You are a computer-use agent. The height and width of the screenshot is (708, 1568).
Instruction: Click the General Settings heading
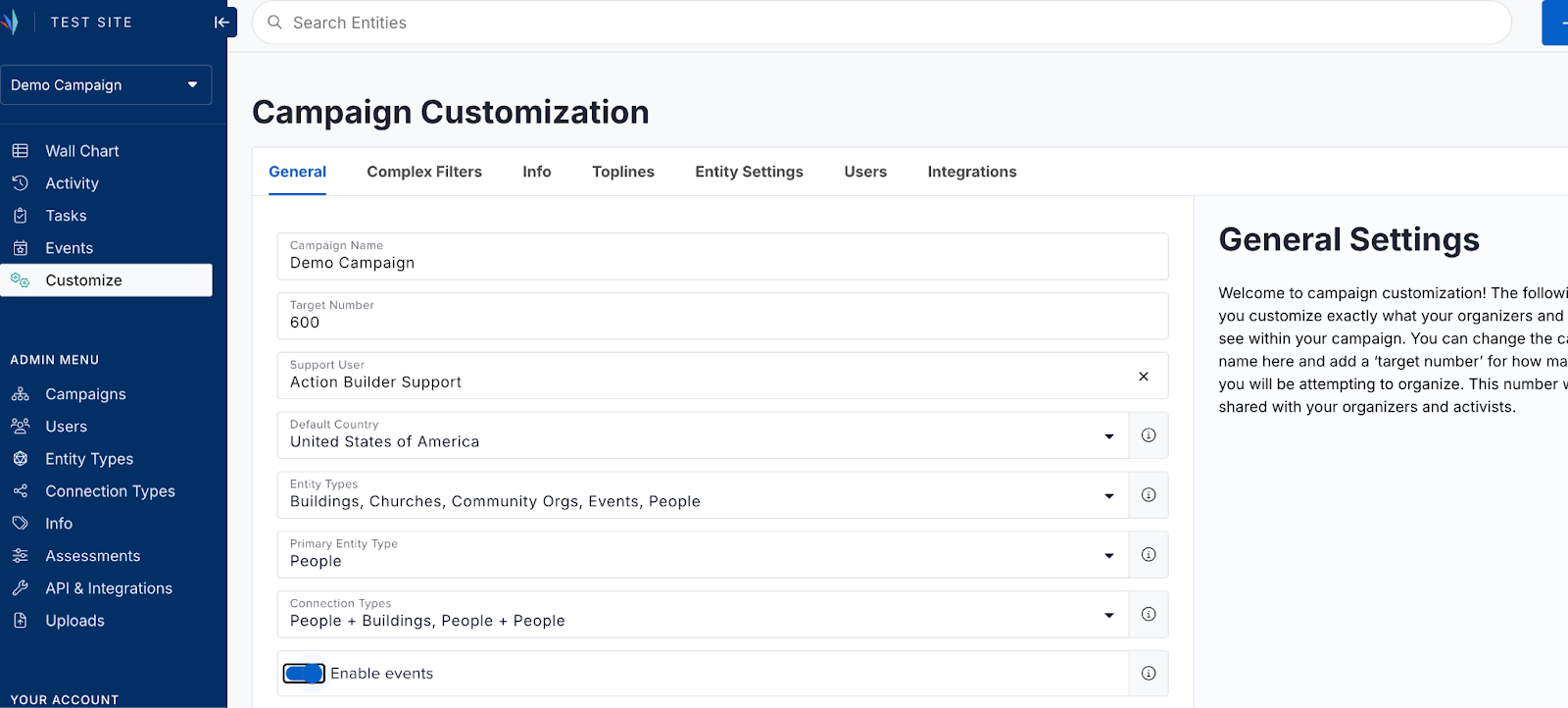pyautogui.click(x=1348, y=239)
